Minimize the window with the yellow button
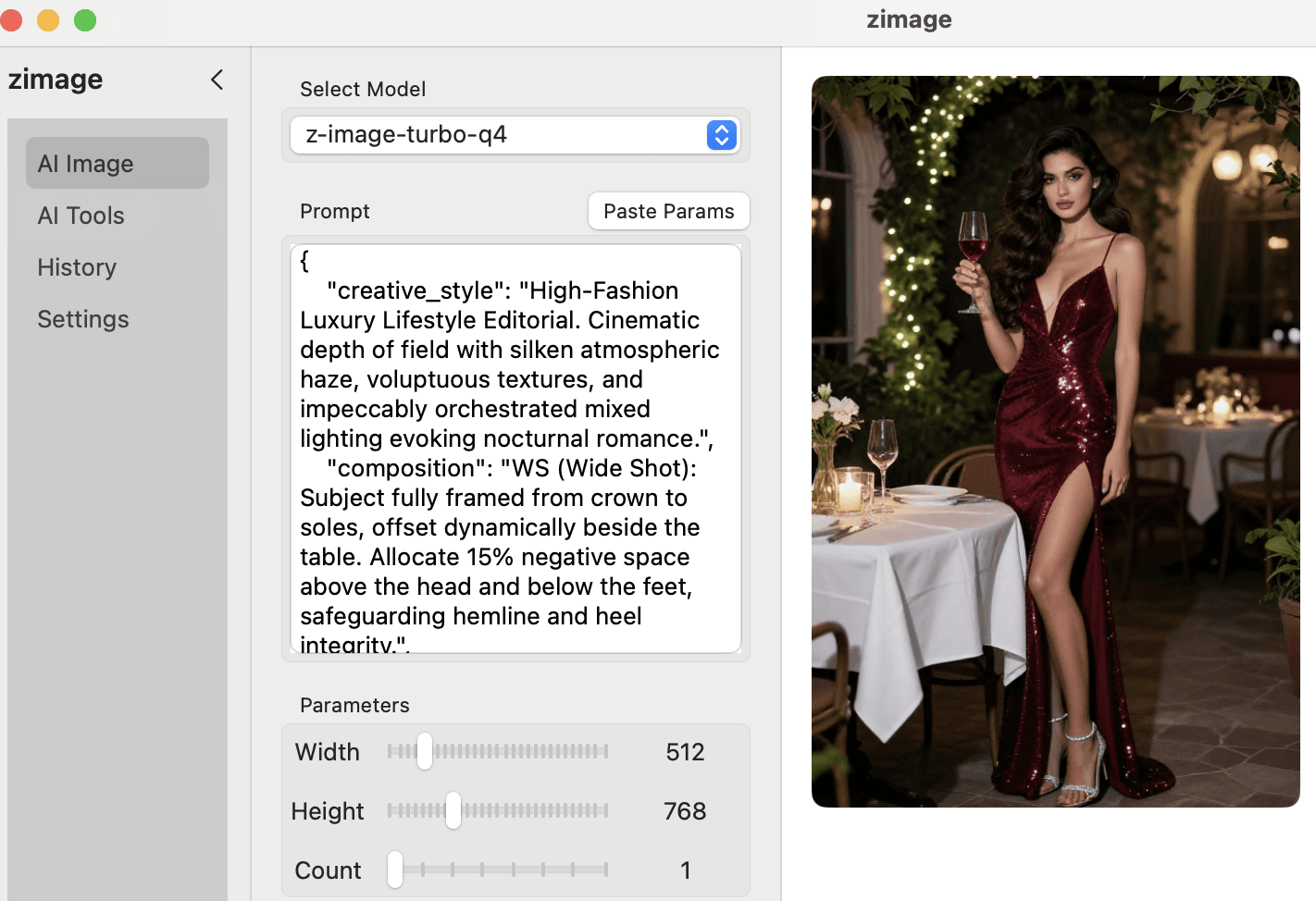This screenshot has height=901, width=1316. [x=48, y=20]
